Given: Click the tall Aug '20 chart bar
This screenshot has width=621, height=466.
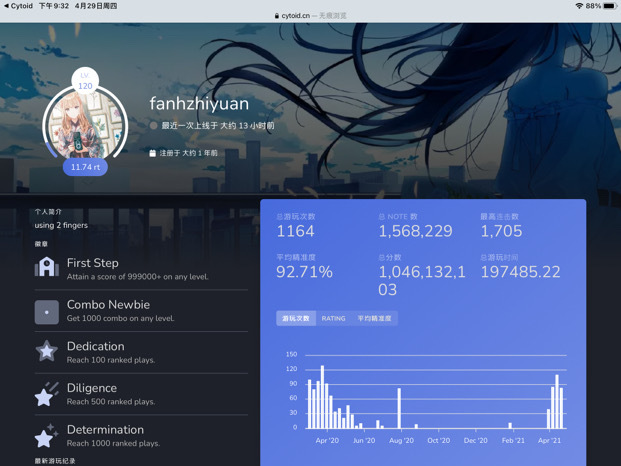Looking at the screenshot, I should (399, 408).
